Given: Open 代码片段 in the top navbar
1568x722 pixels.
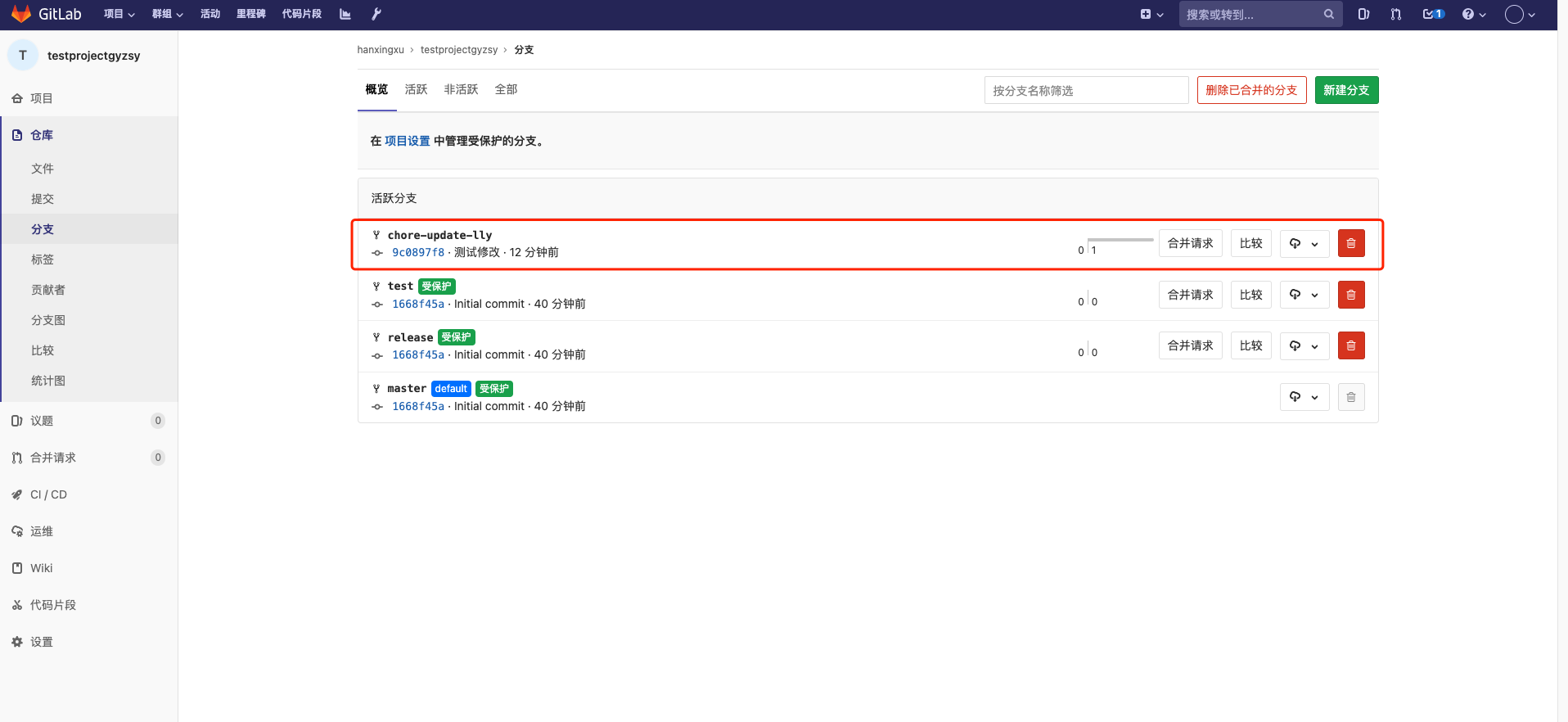Looking at the screenshot, I should (x=302, y=14).
